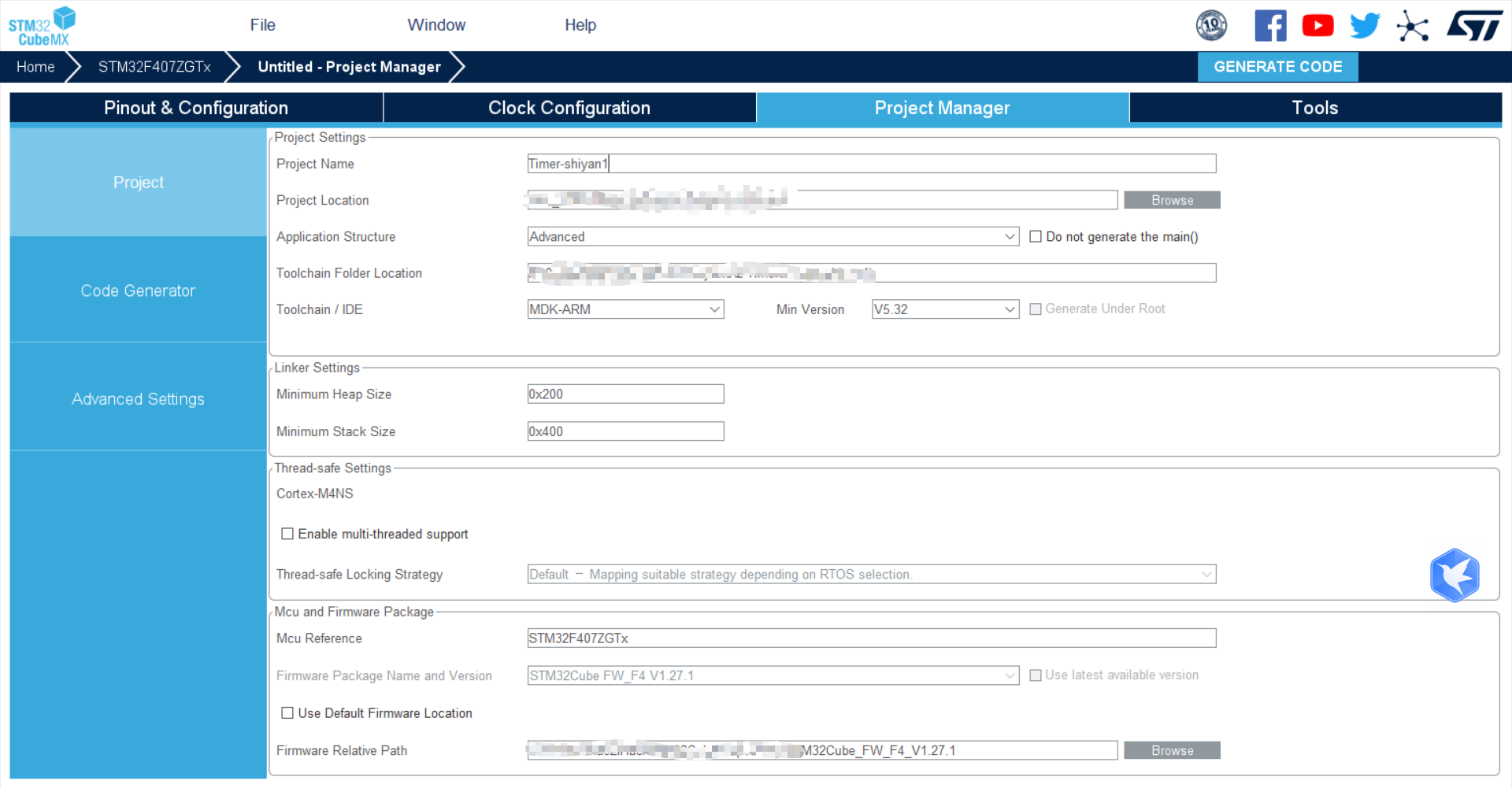
Task: Browse for Firmware Relative Path
Action: tap(1172, 750)
